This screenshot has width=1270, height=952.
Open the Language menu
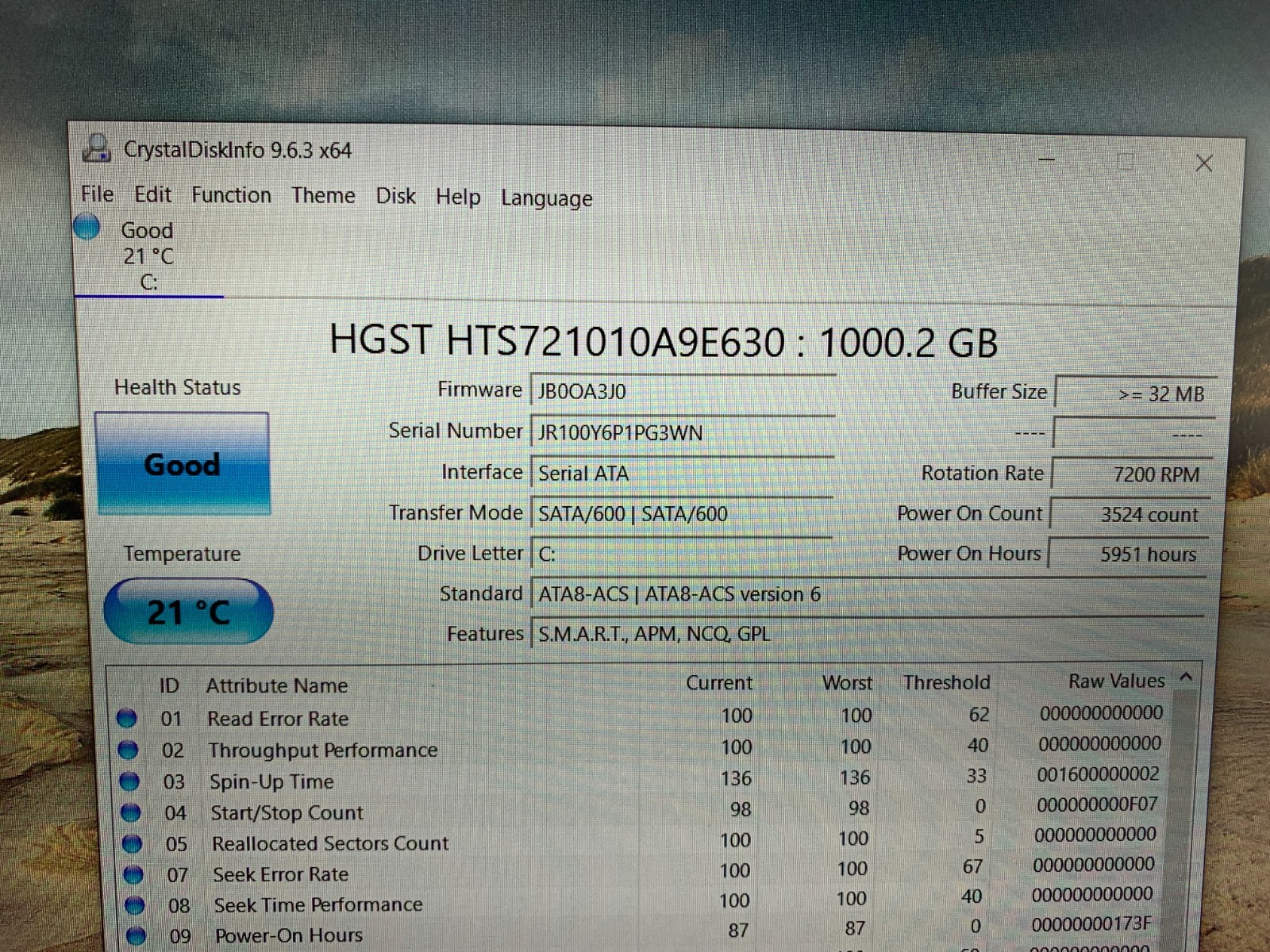pyautogui.click(x=546, y=198)
